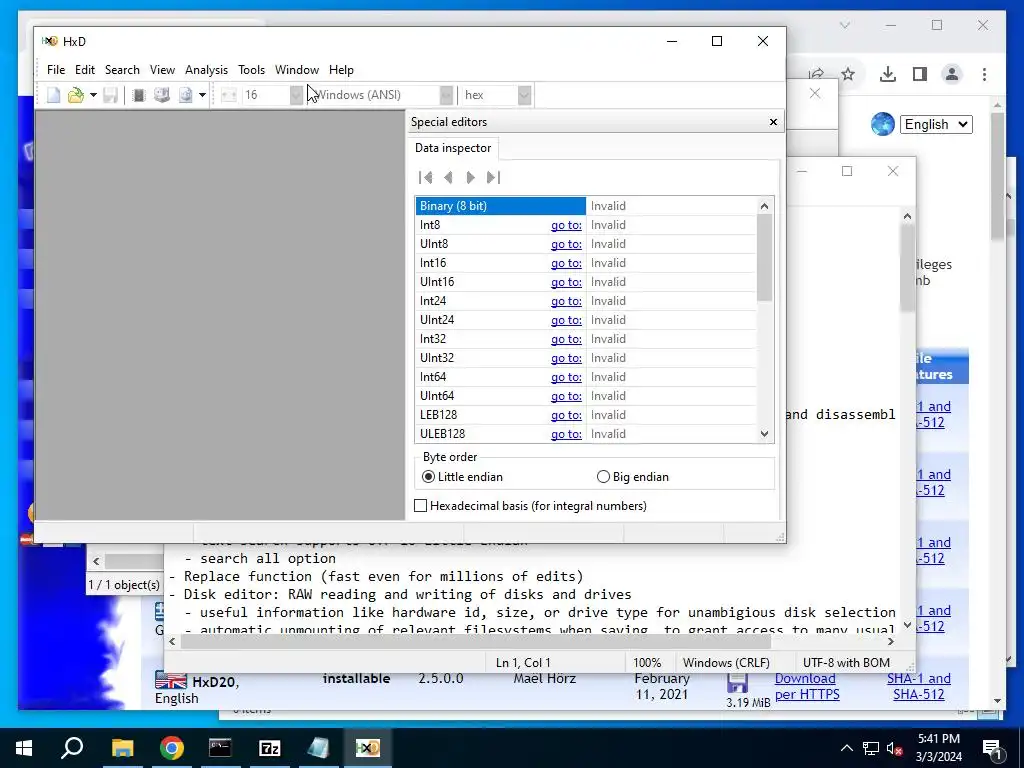The image size is (1024, 768).
Task: Toggle Chrome side panel icon
Action: tap(920, 74)
